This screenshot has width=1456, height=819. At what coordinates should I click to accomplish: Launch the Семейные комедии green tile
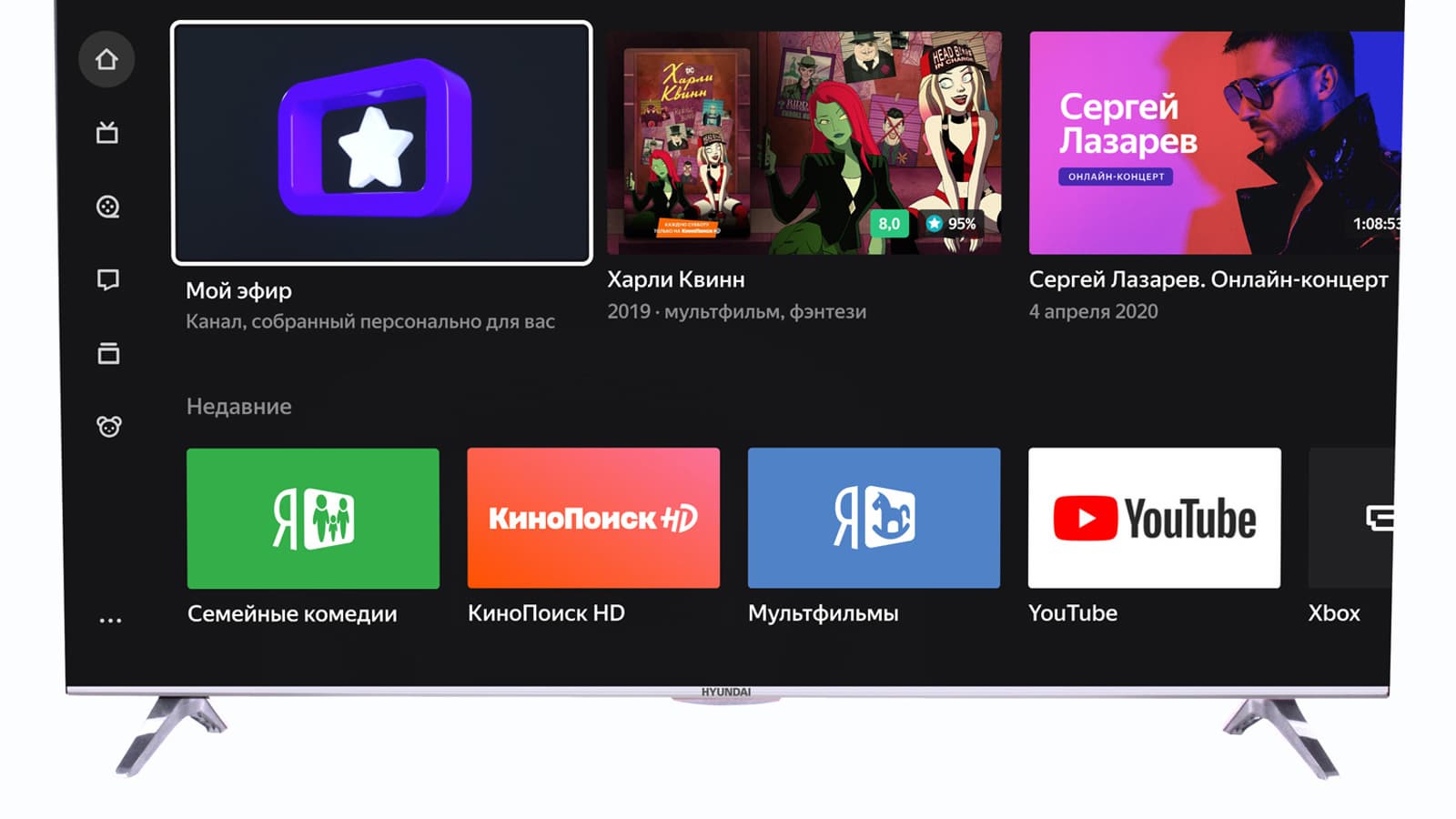[x=313, y=518]
